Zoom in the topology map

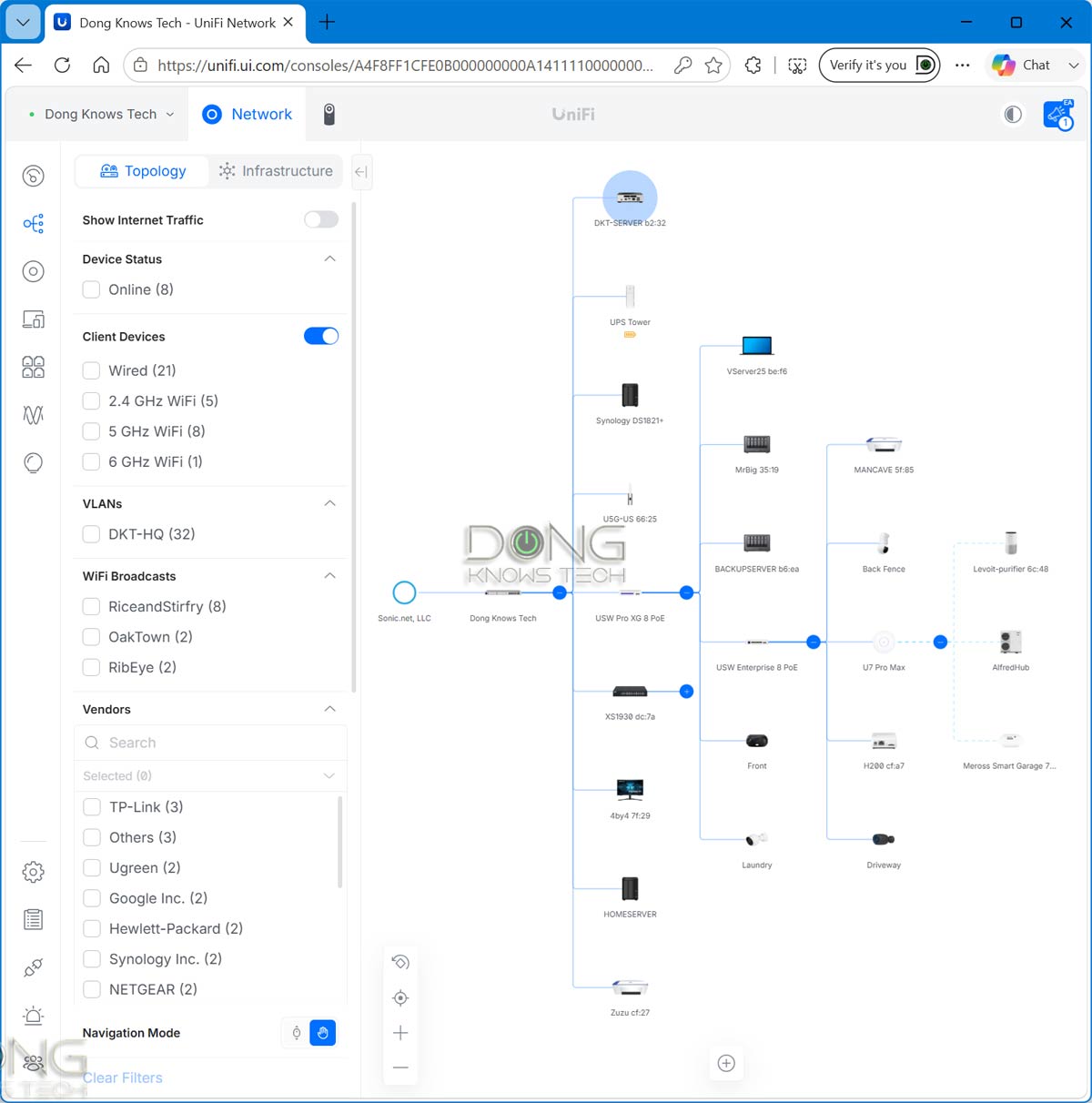[400, 1033]
